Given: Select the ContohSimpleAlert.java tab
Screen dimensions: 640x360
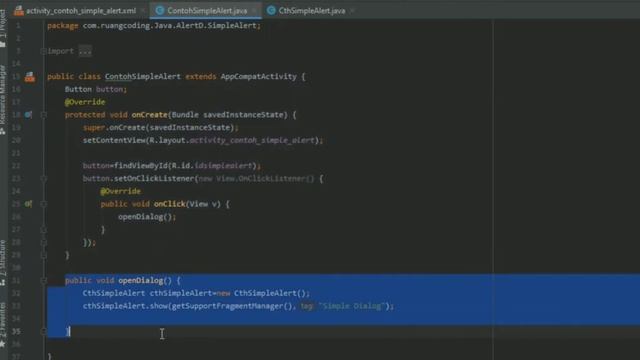Looking at the screenshot, I should tap(207, 11).
